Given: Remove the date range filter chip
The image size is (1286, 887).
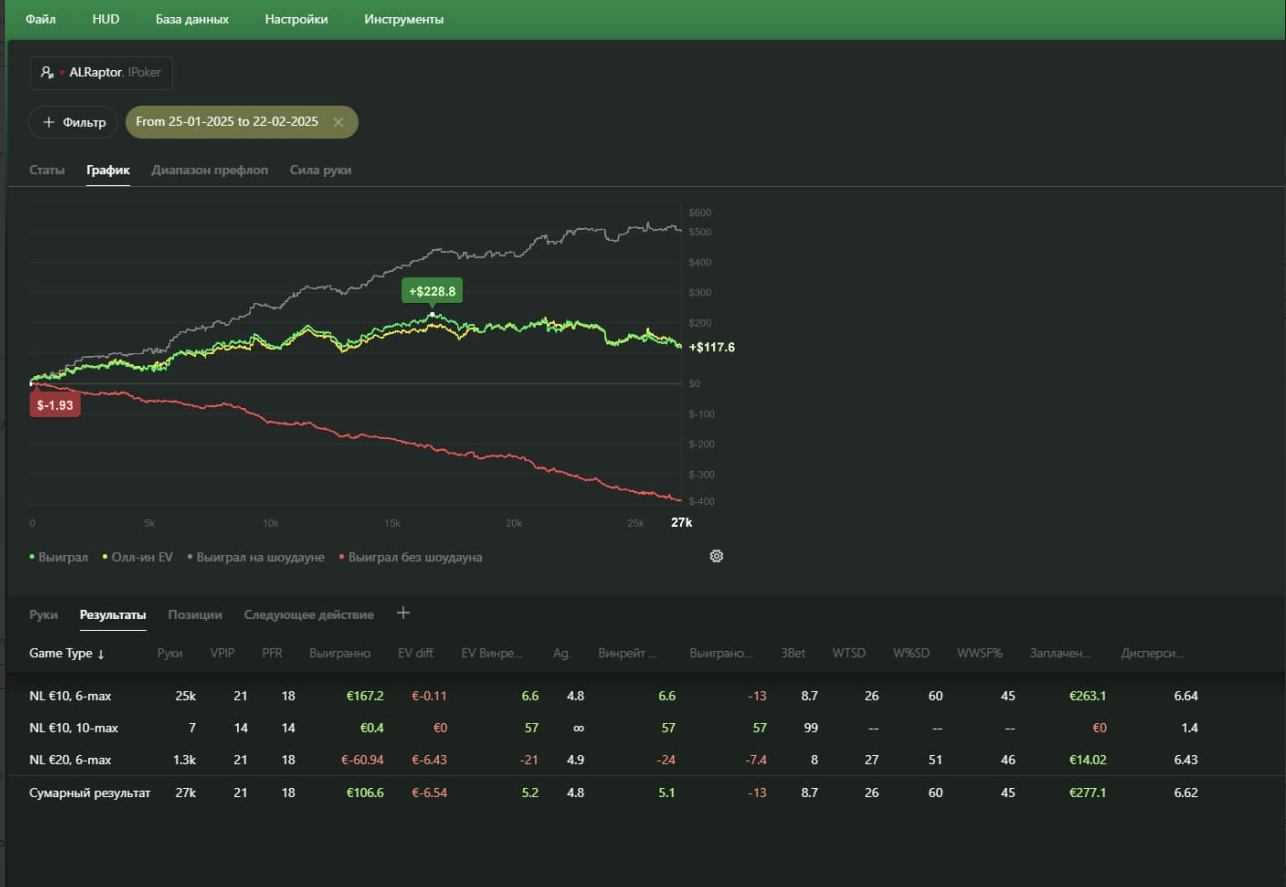Looking at the screenshot, I should [338, 122].
